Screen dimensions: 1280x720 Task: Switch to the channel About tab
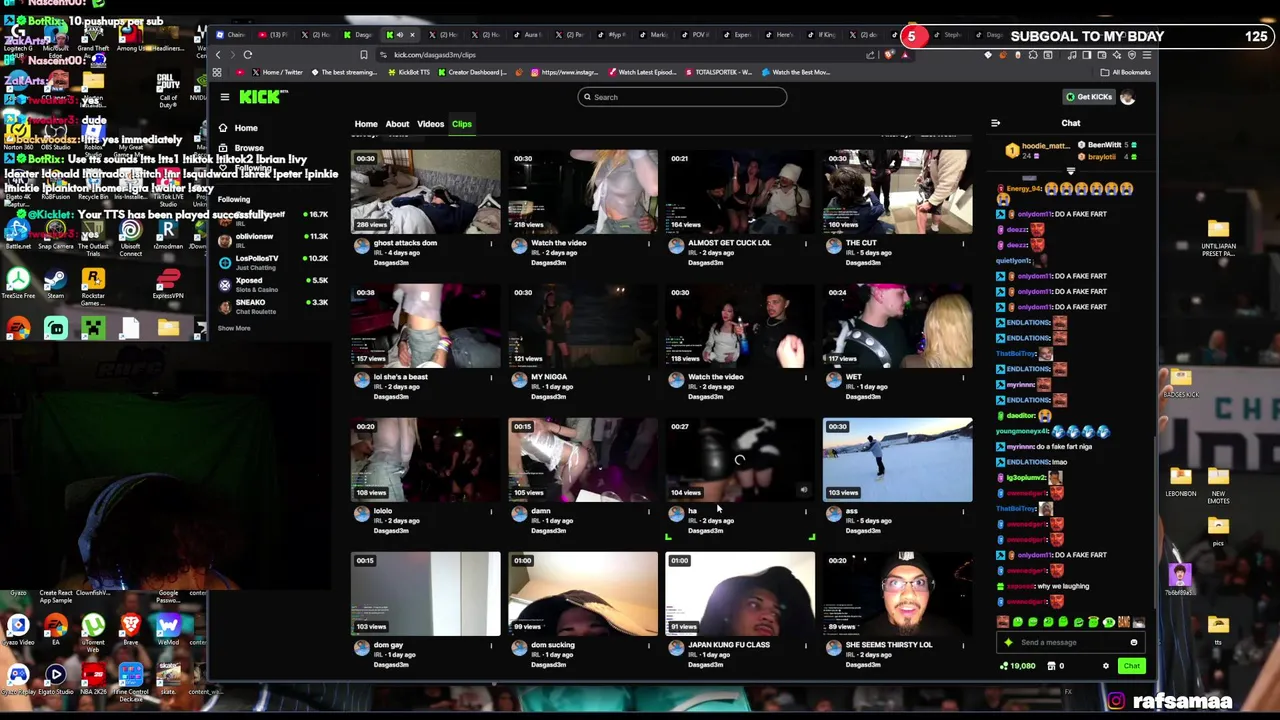point(397,124)
